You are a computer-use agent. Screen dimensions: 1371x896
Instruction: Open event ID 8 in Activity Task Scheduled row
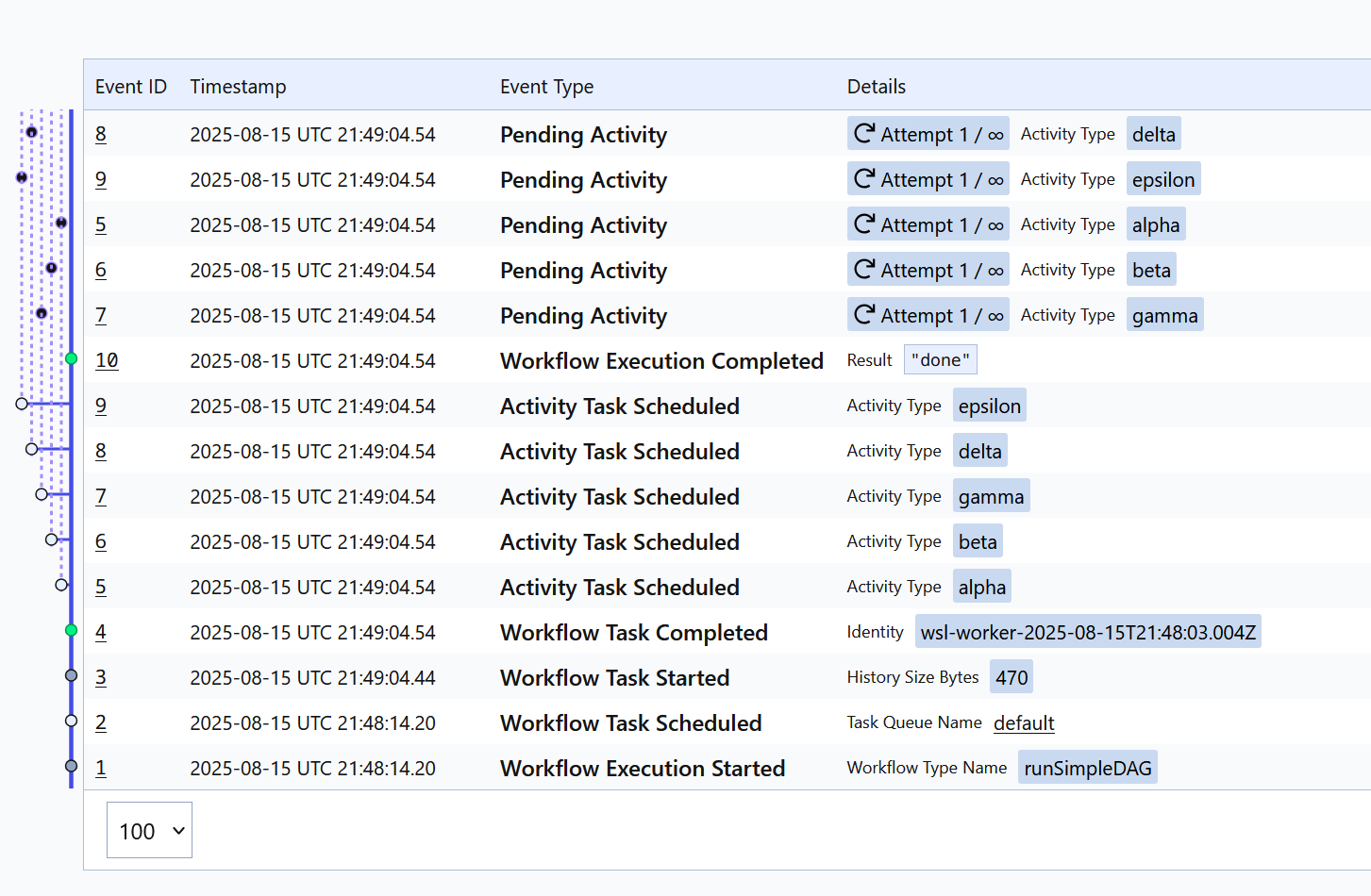(x=101, y=451)
